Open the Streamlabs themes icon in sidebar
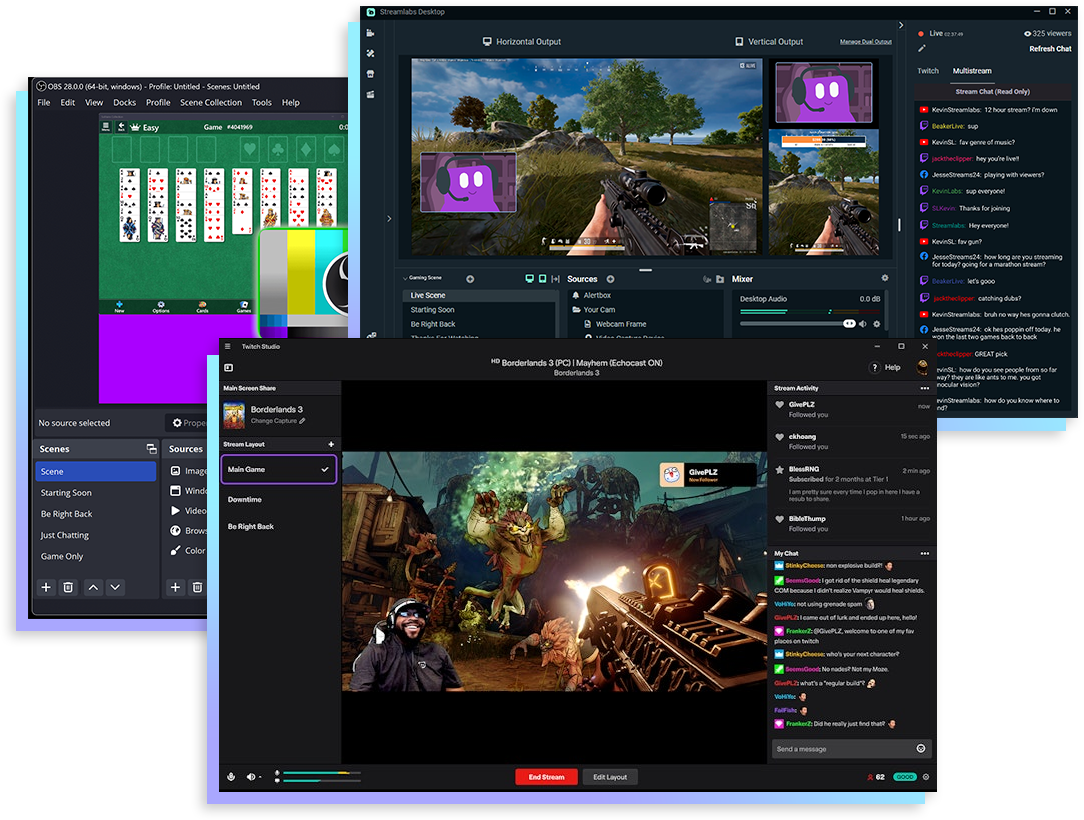 (371, 53)
